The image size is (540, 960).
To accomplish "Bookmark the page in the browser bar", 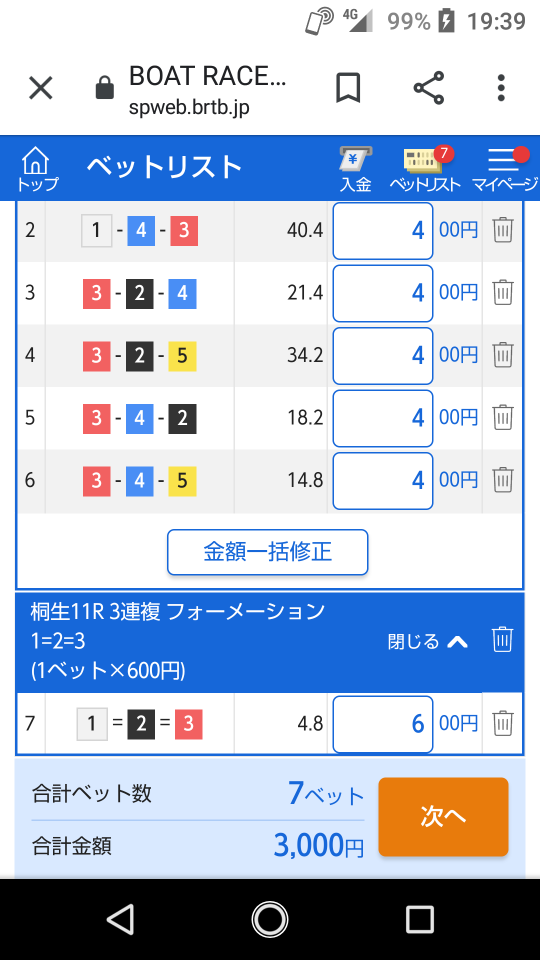I will click(348, 89).
